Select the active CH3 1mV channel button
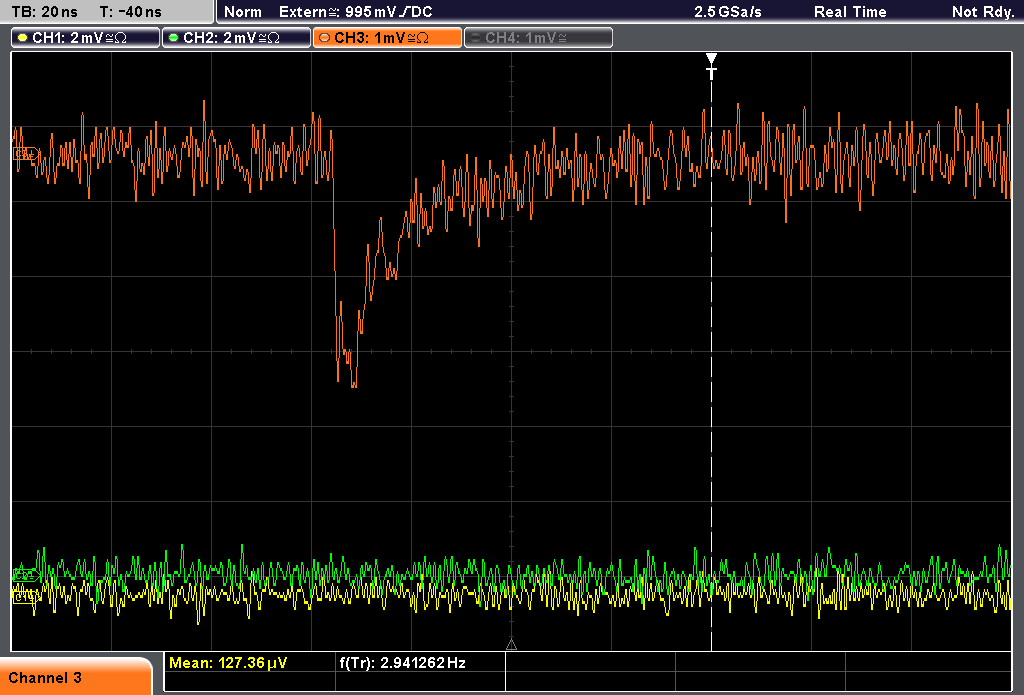This screenshot has height=695, width=1024. click(x=387, y=38)
